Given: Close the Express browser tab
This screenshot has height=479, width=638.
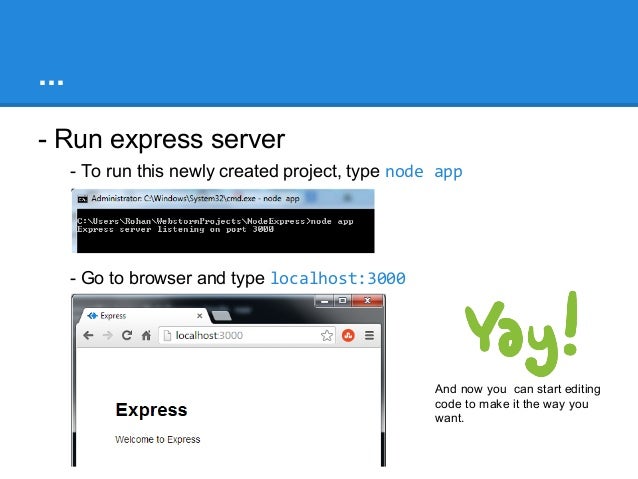Looking at the screenshot, I should pyautogui.click(x=199, y=316).
